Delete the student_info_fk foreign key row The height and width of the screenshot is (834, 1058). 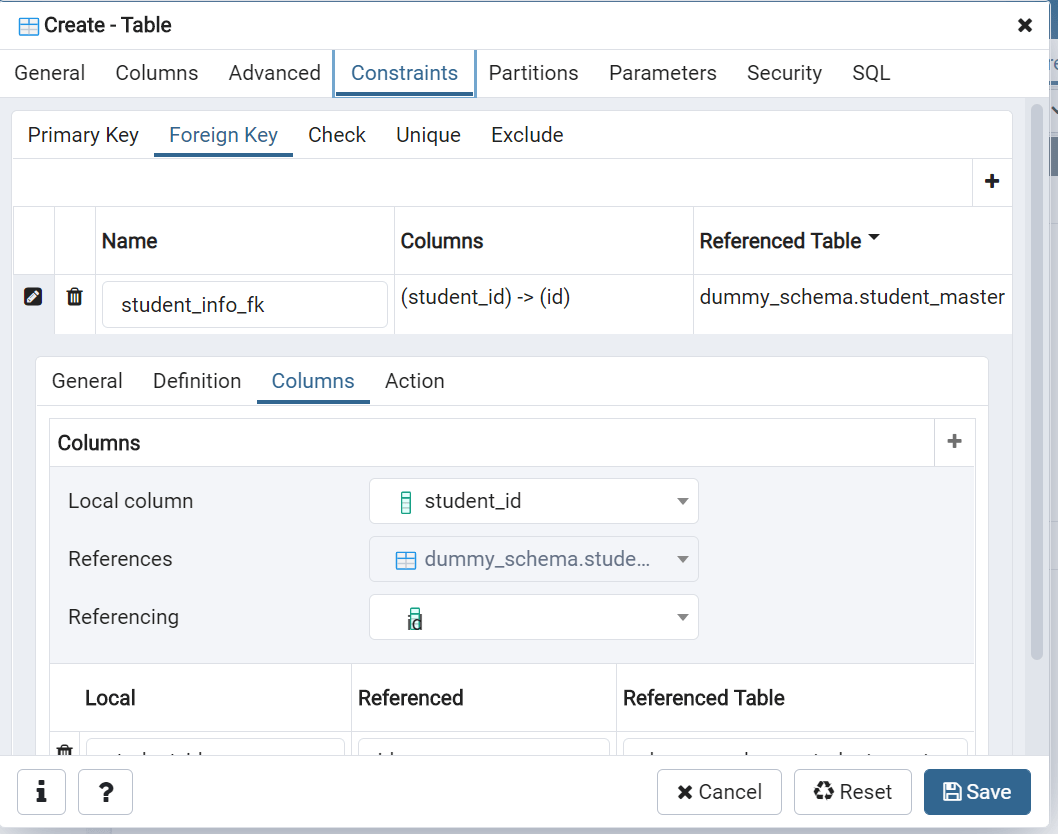coord(74,297)
